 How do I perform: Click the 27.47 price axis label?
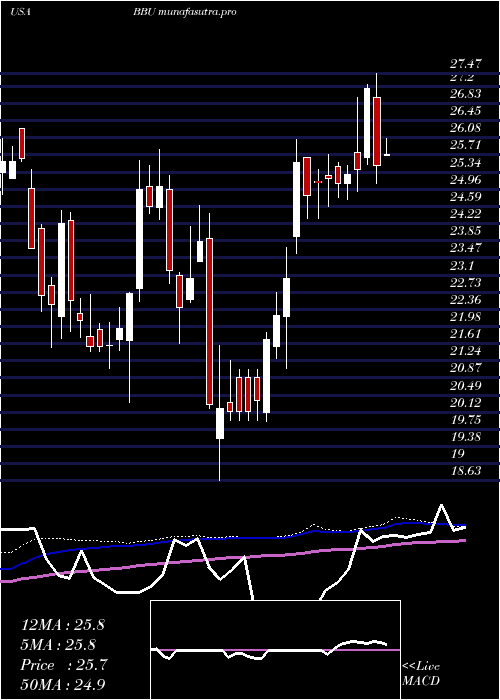point(466,64)
